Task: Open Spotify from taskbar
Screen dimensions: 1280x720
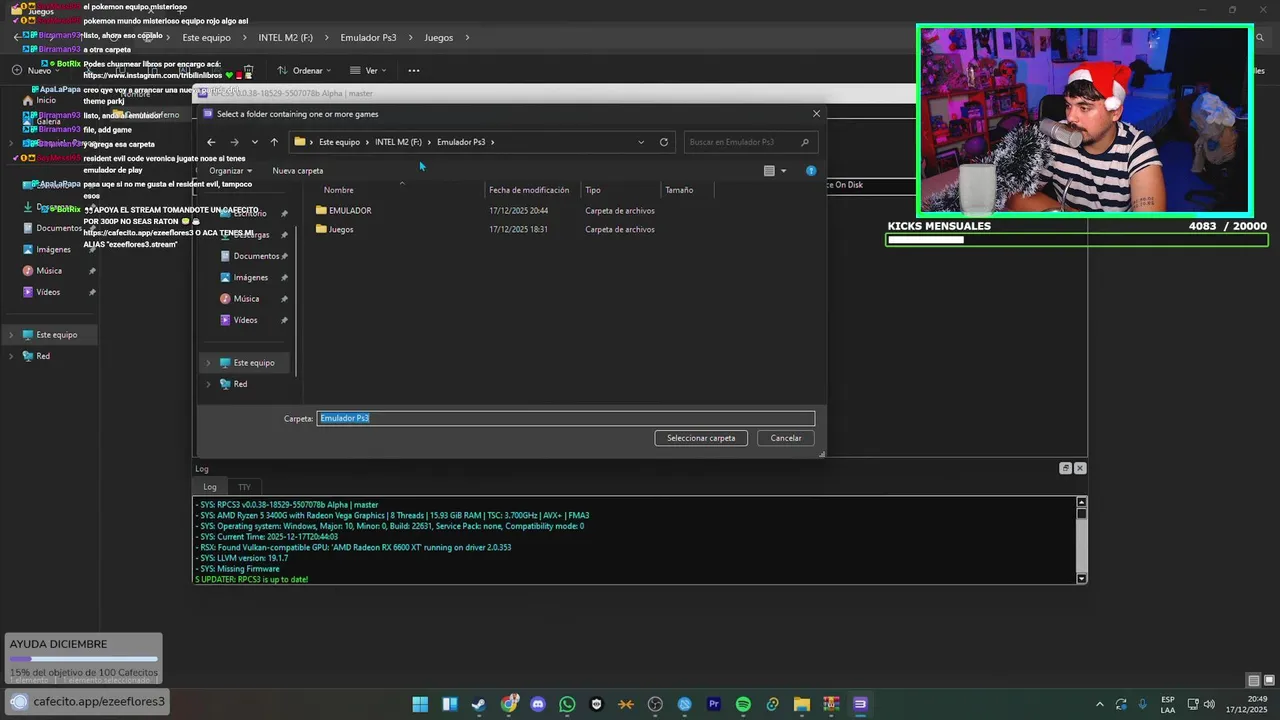Action: pos(743,704)
